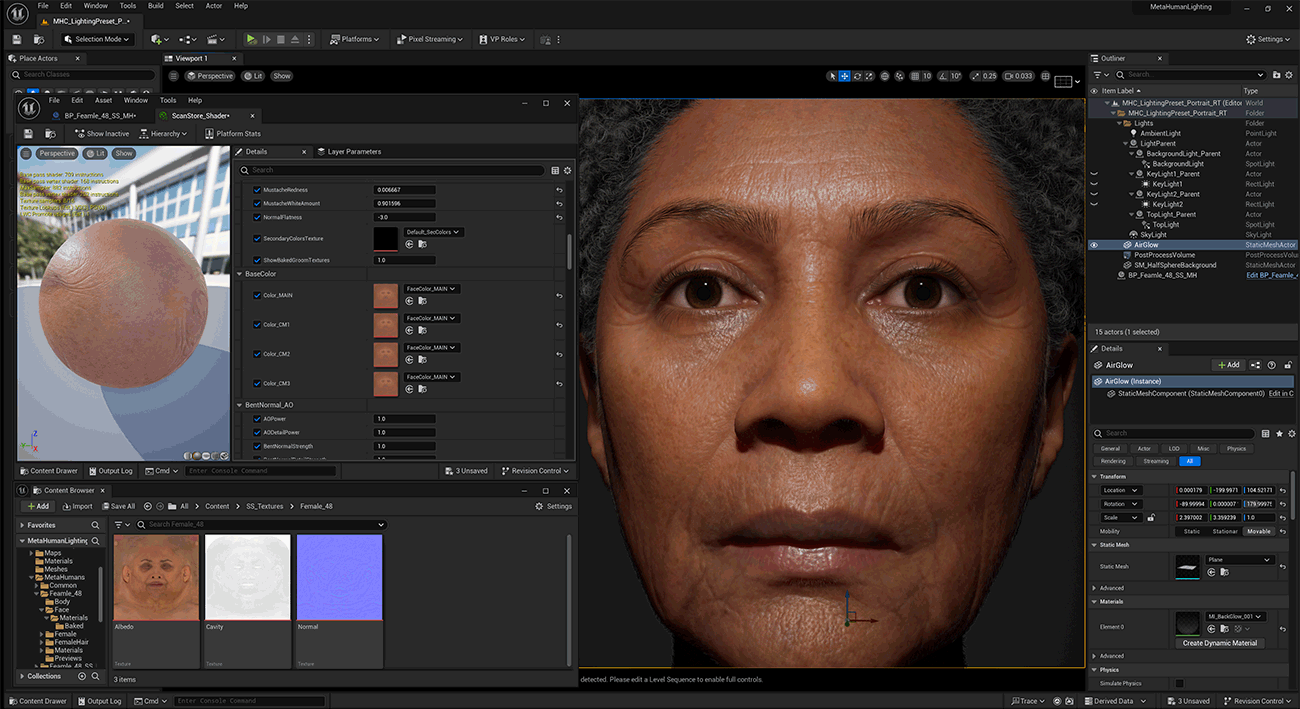Select the Albedo texture thumbnail
Image resolution: width=1300 pixels, height=709 pixels.
(x=156, y=577)
